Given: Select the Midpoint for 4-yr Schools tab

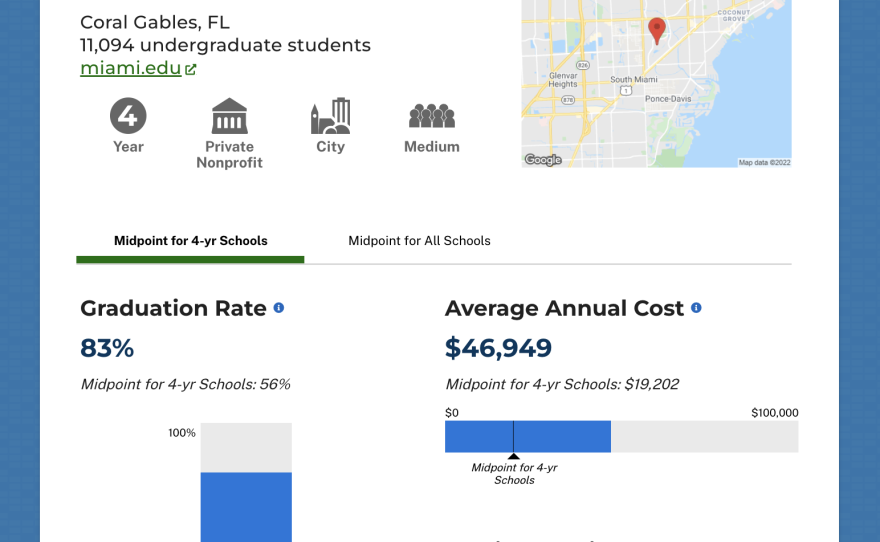Looking at the screenshot, I should coord(190,241).
